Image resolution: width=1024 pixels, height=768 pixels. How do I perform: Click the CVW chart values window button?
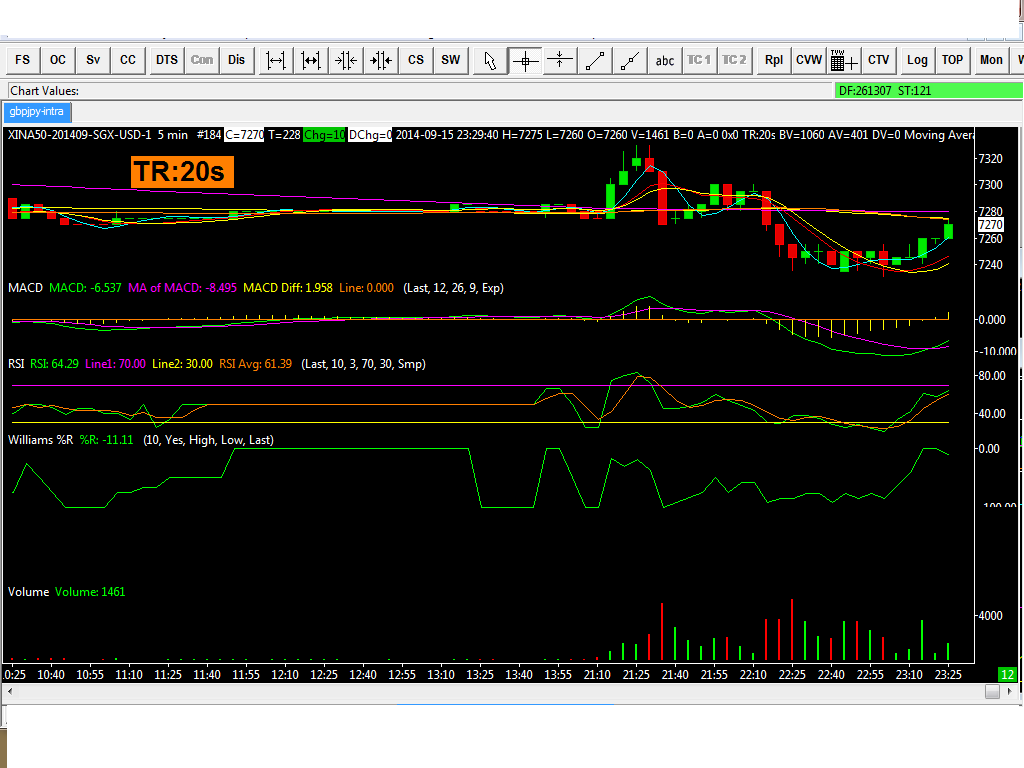coord(809,60)
